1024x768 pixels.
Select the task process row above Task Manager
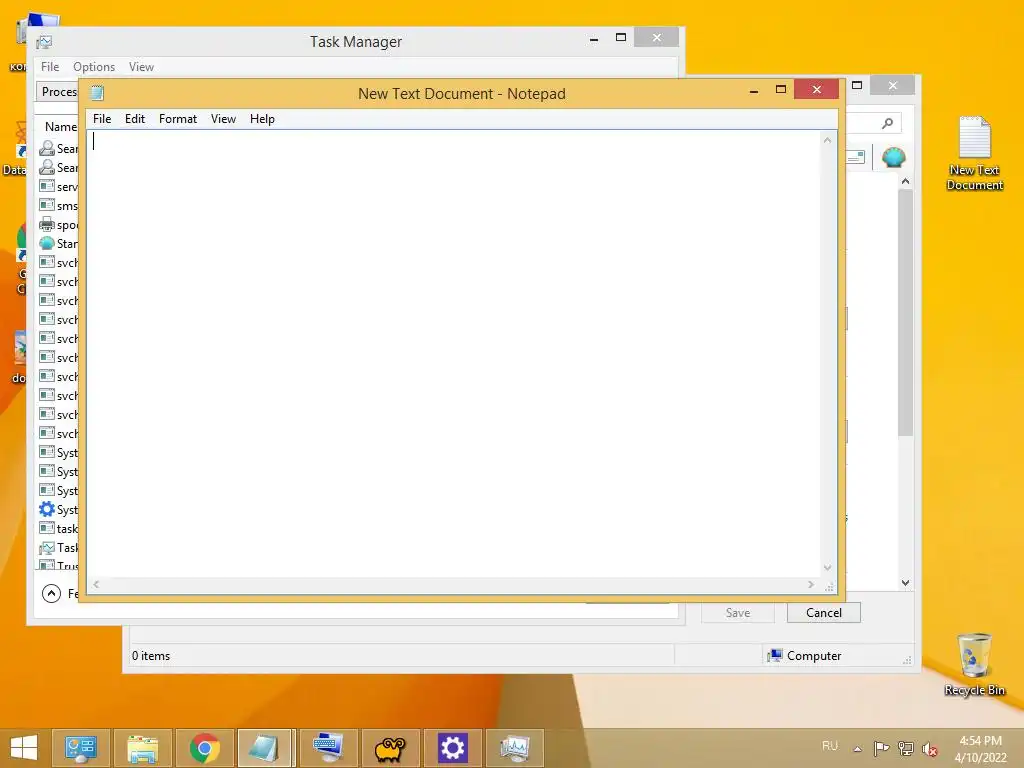[58, 528]
